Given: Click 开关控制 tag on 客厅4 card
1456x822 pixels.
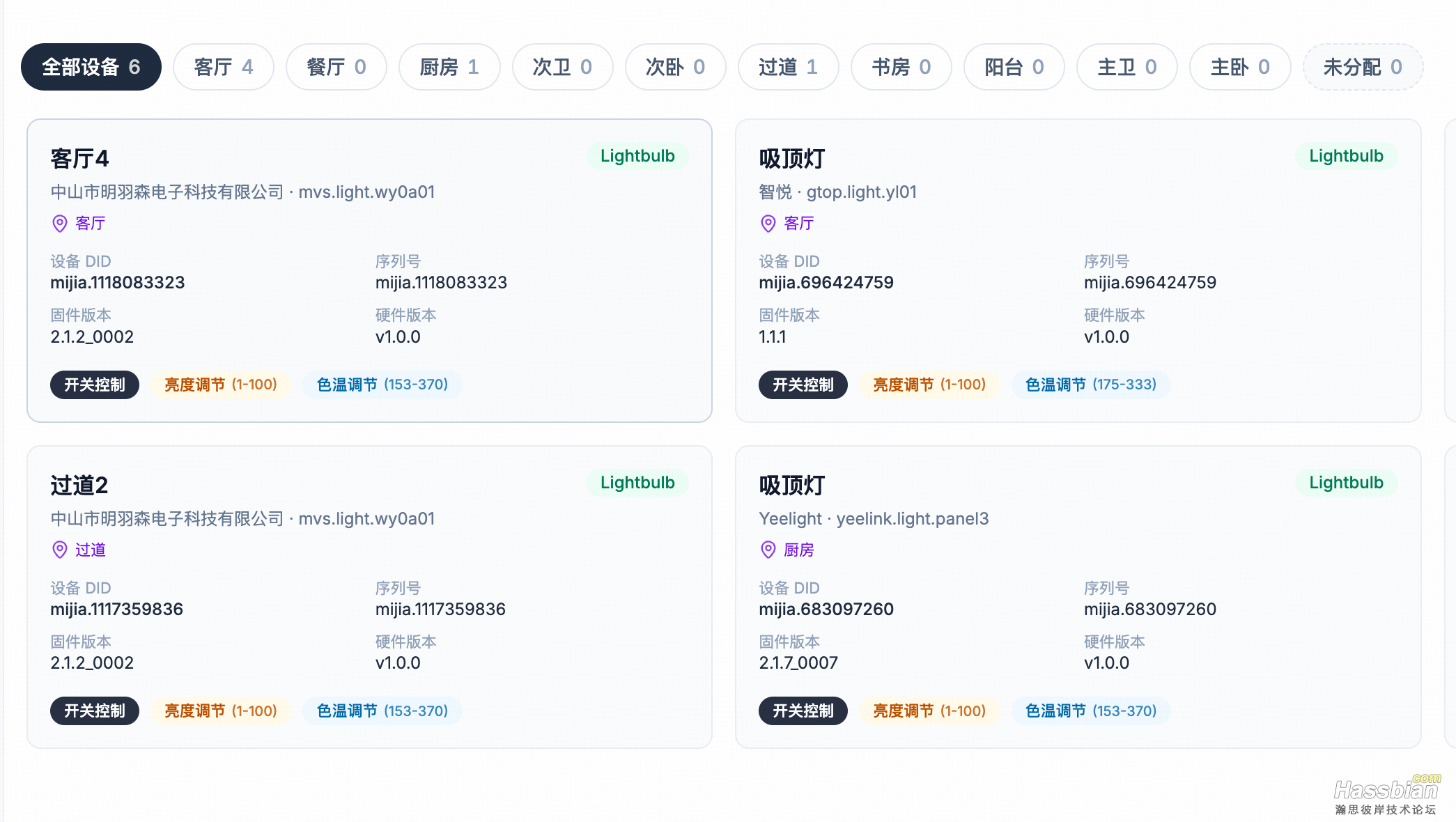Looking at the screenshot, I should point(95,385).
